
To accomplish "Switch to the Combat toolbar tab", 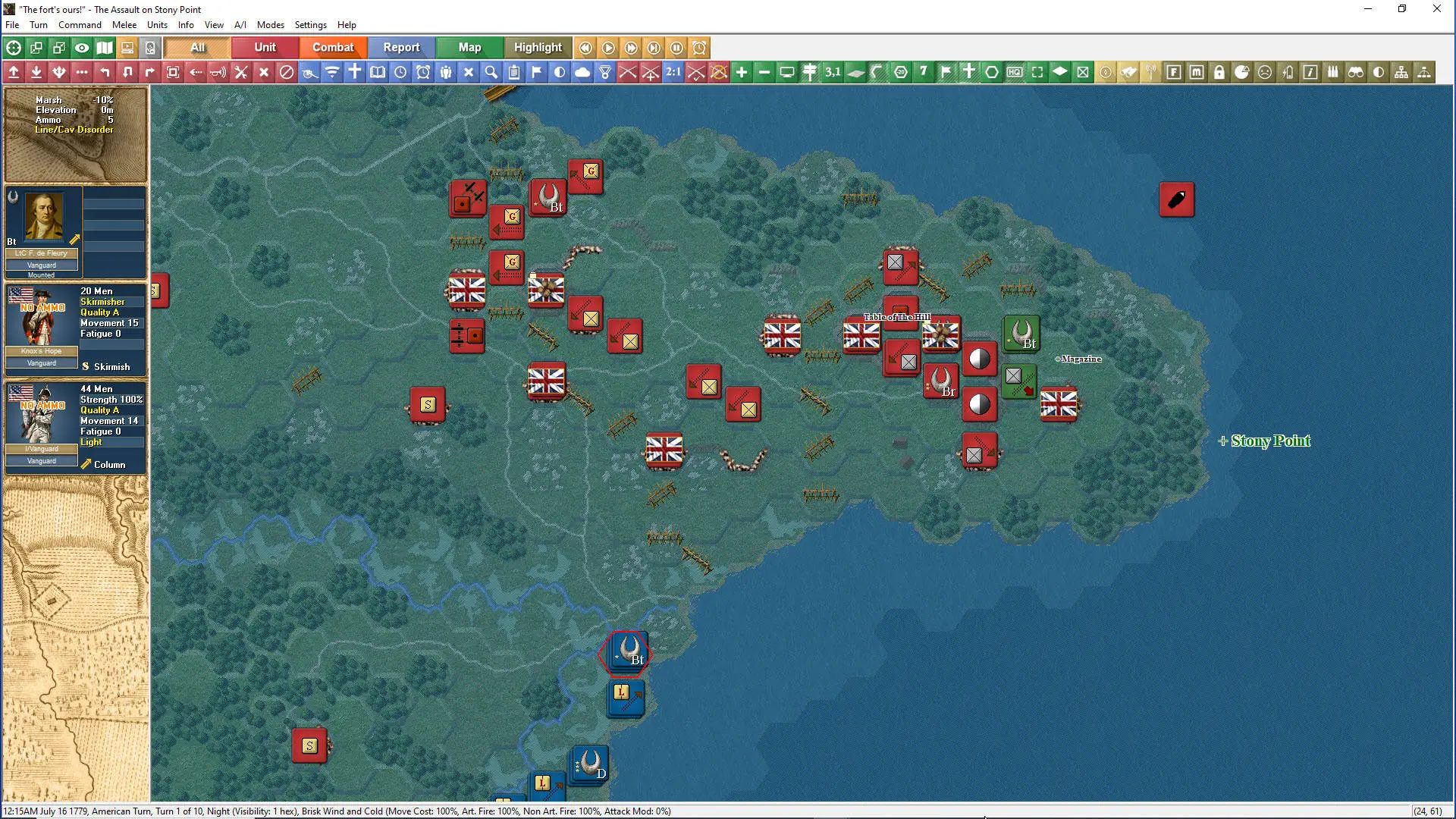I will [333, 48].
